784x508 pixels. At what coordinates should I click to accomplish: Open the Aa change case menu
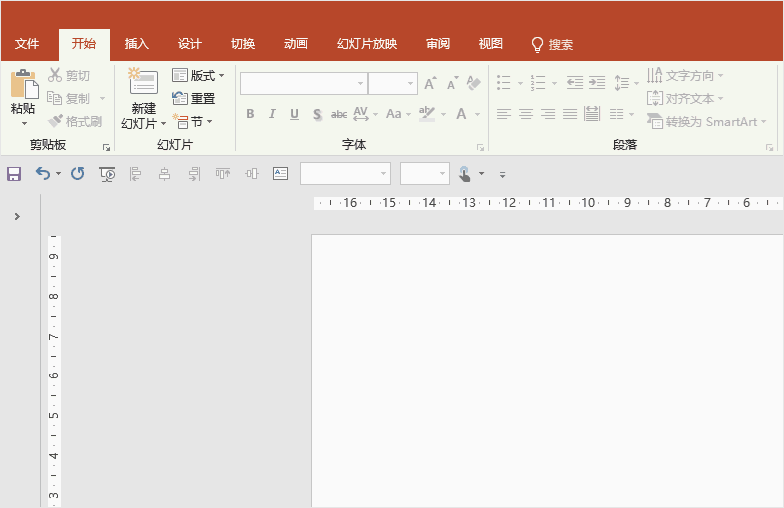[x=398, y=114]
